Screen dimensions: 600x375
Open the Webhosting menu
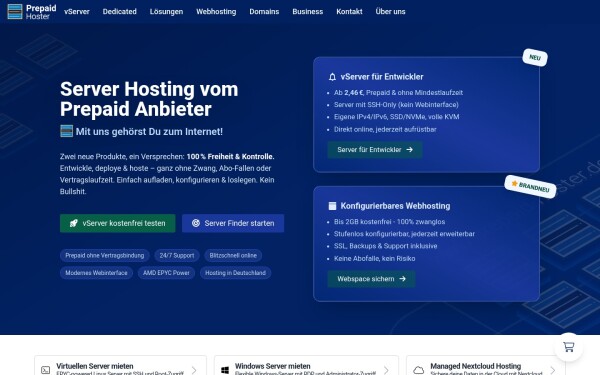click(x=216, y=11)
